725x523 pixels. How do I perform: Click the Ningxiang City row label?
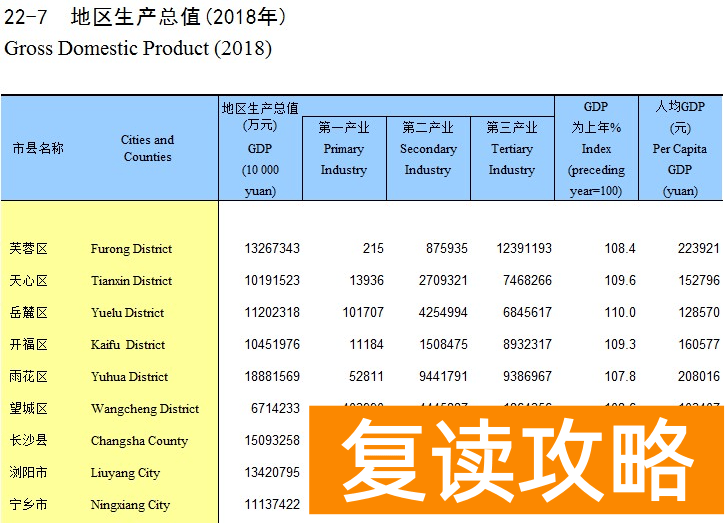coord(130,505)
